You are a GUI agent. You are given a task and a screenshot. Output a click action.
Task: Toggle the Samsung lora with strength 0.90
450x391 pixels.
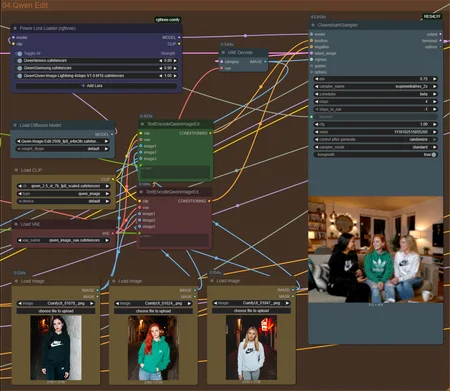pyautogui.click(x=19, y=68)
